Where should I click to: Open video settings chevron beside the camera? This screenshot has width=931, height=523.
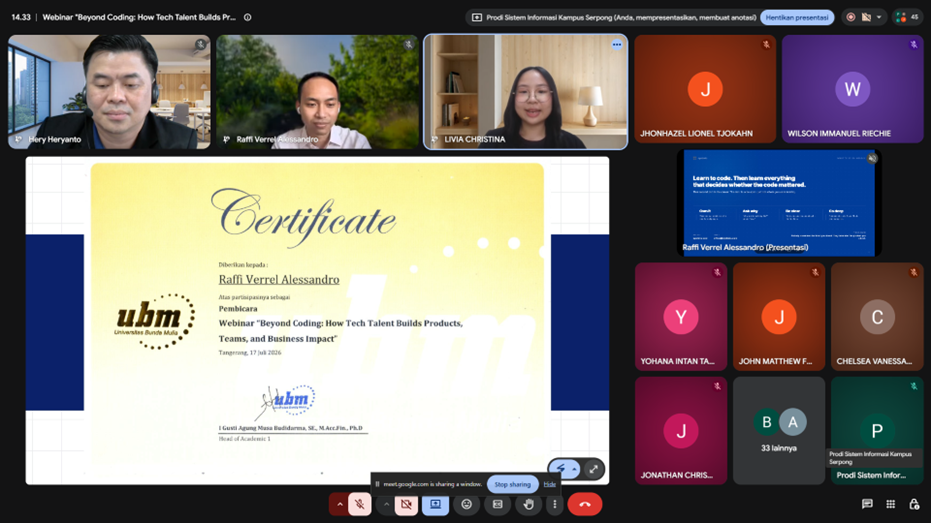[386, 504]
